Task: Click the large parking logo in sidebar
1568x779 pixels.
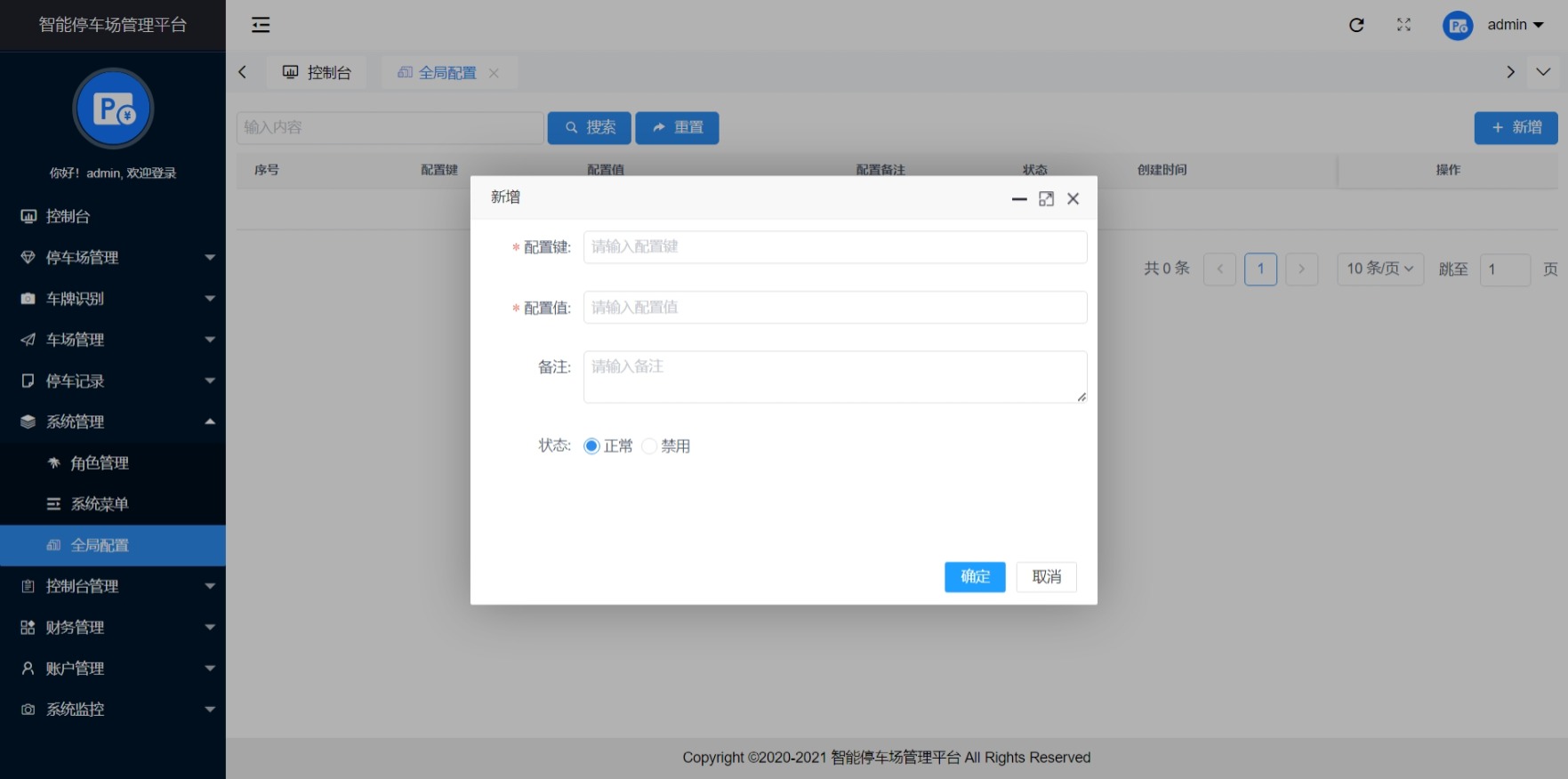Action: tap(113, 108)
